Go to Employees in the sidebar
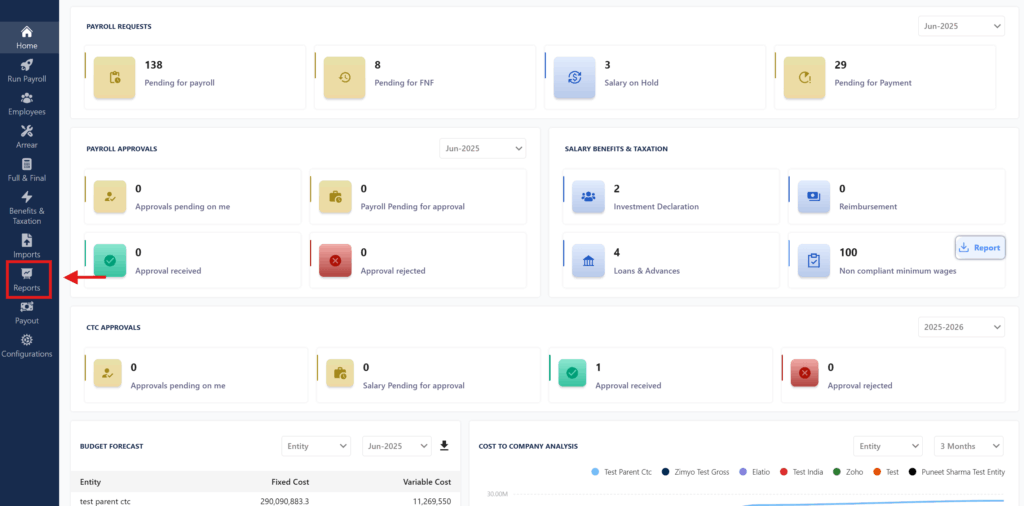 [x=27, y=104]
